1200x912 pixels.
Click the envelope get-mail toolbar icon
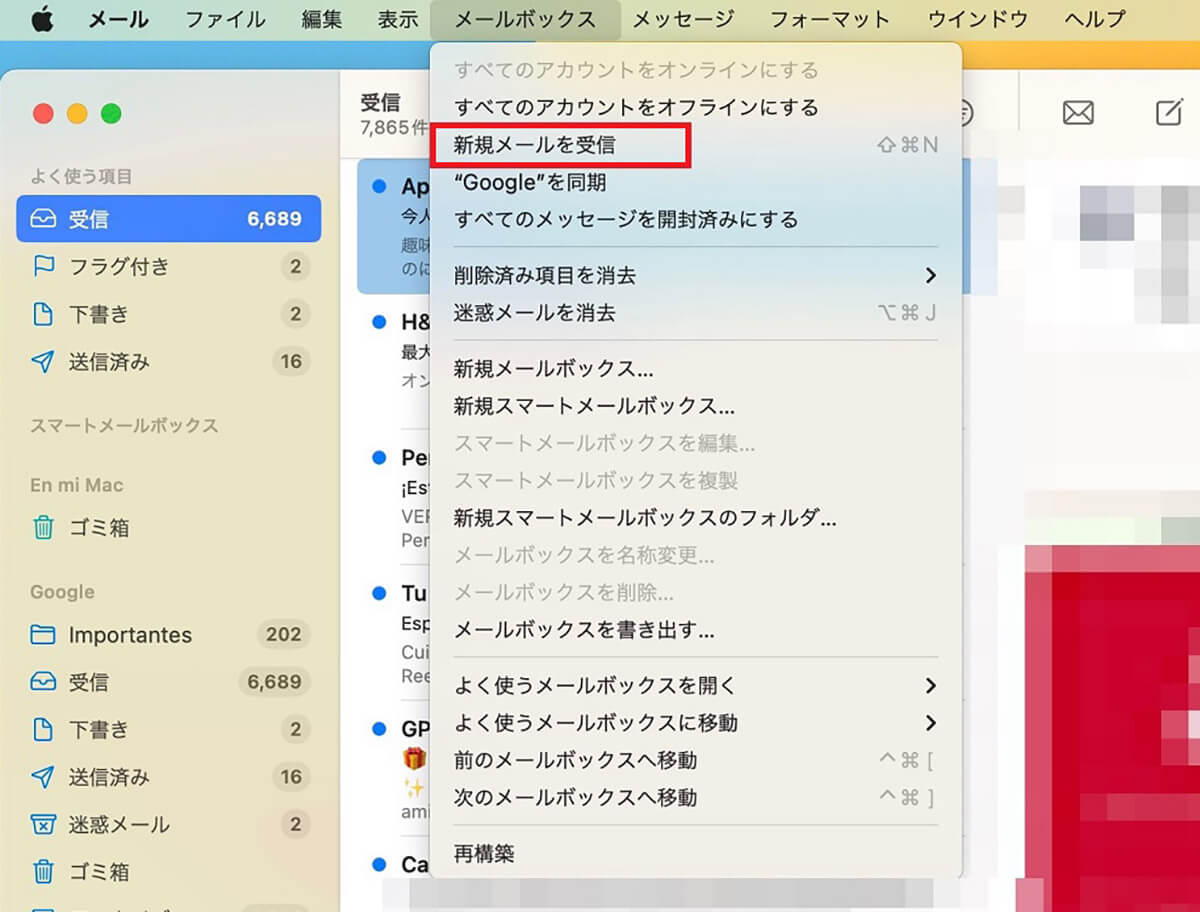pyautogui.click(x=1078, y=113)
